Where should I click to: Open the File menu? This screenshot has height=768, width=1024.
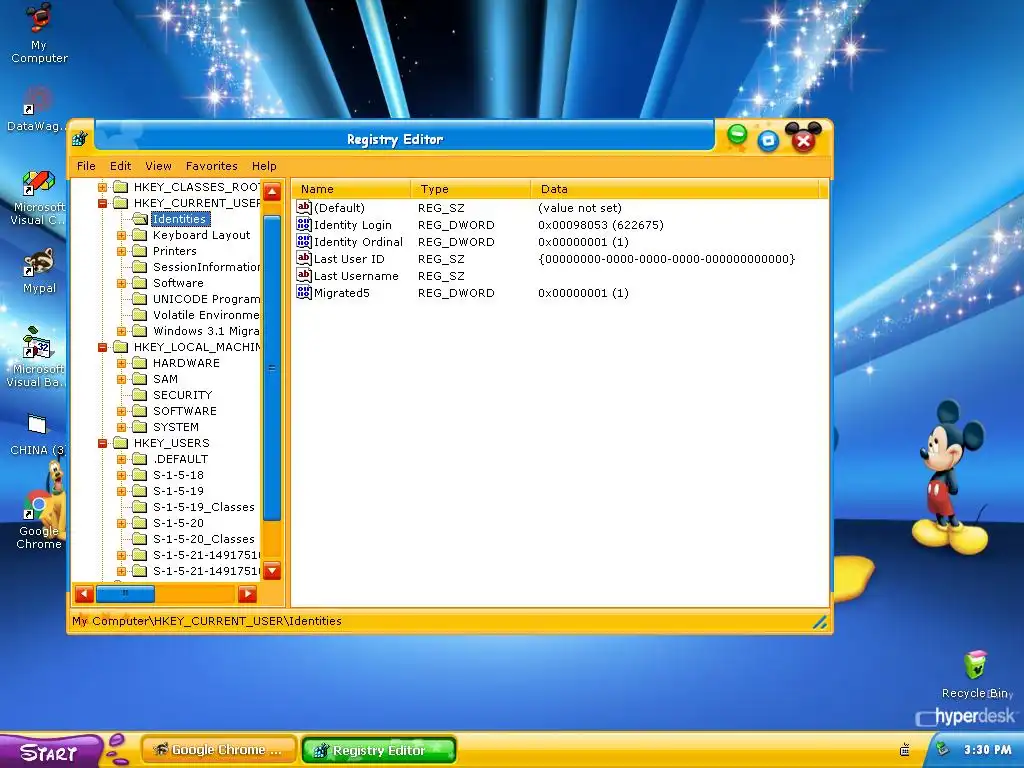(x=86, y=166)
